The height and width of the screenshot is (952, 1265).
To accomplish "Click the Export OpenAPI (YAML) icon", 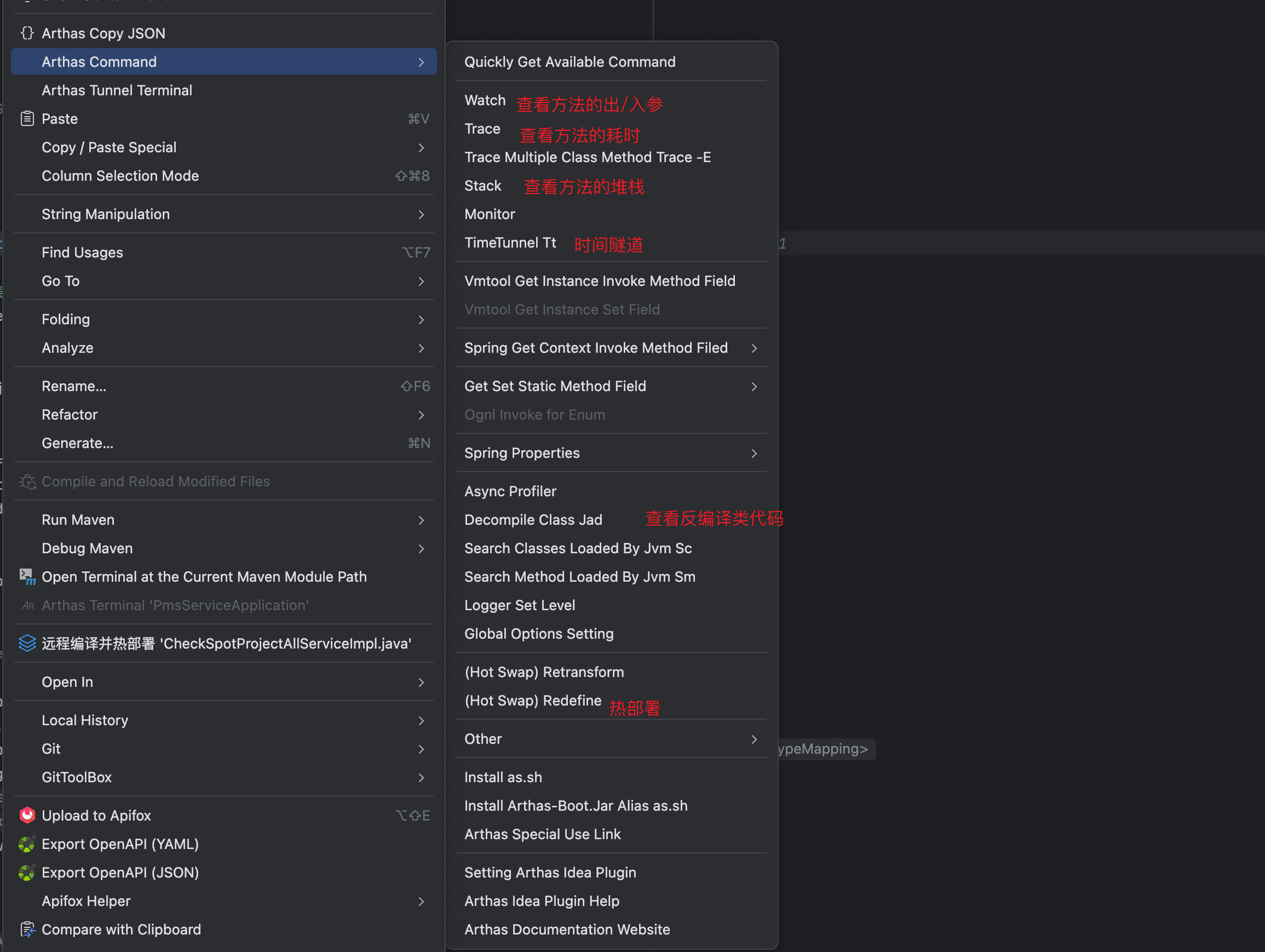I will [27, 844].
